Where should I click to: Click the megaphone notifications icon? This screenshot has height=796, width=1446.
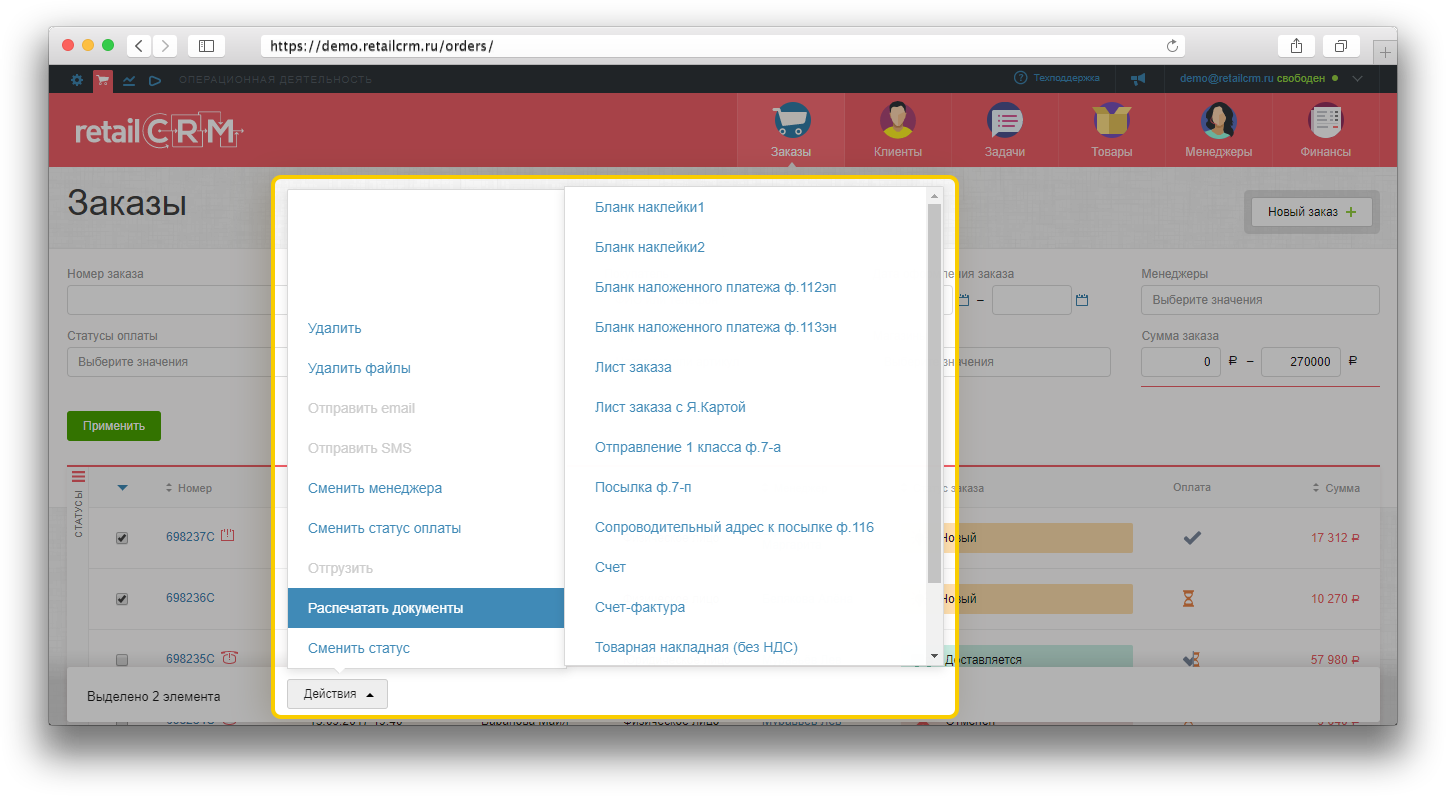point(1138,79)
